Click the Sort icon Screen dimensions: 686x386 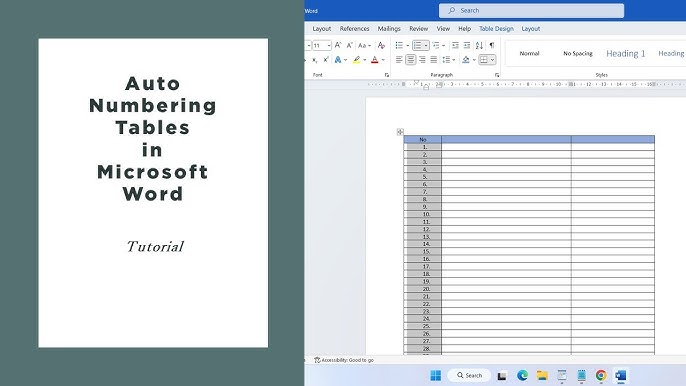(x=479, y=45)
